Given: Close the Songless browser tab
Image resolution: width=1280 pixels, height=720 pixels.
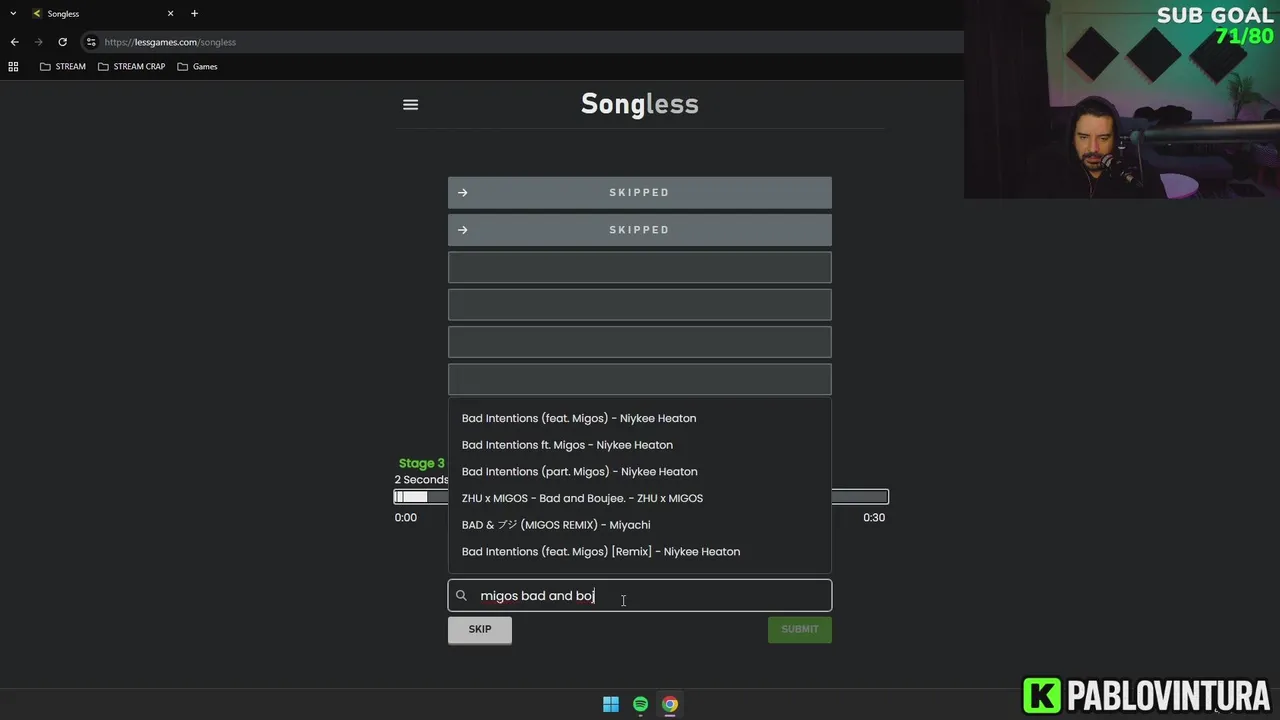Looking at the screenshot, I should (170, 13).
